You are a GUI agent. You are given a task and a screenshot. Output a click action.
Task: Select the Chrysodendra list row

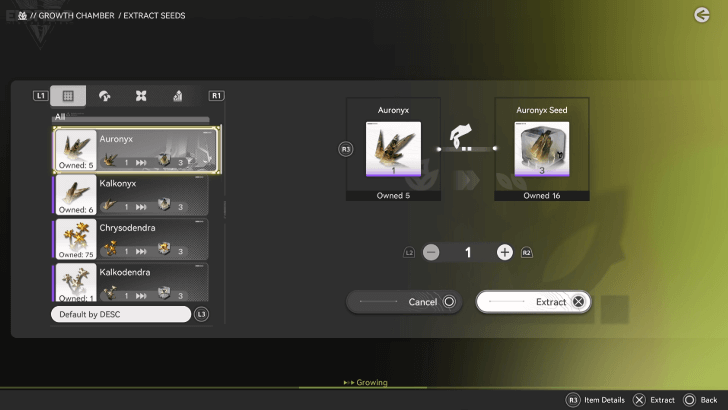point(130,239)
